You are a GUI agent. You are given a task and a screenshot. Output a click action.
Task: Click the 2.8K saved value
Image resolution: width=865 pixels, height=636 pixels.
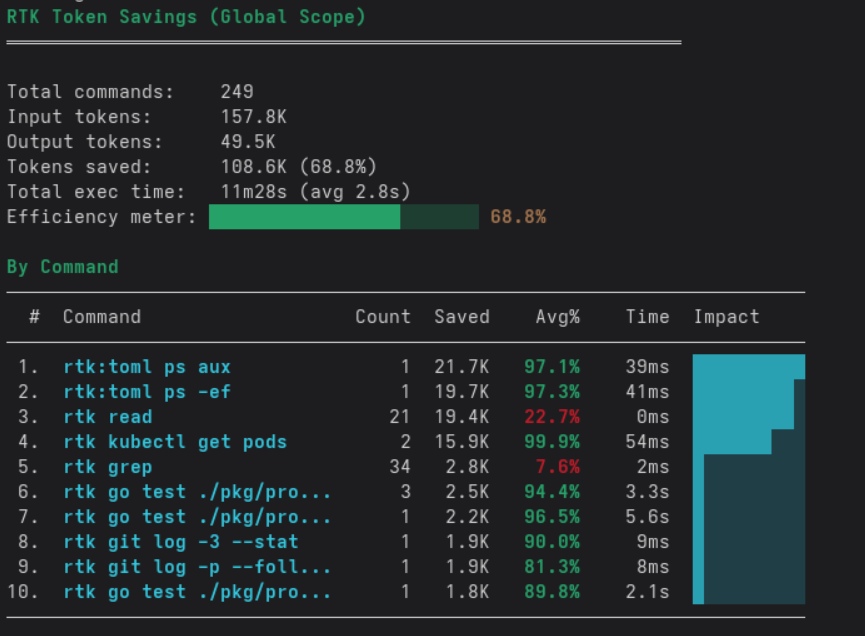[467, 467]
